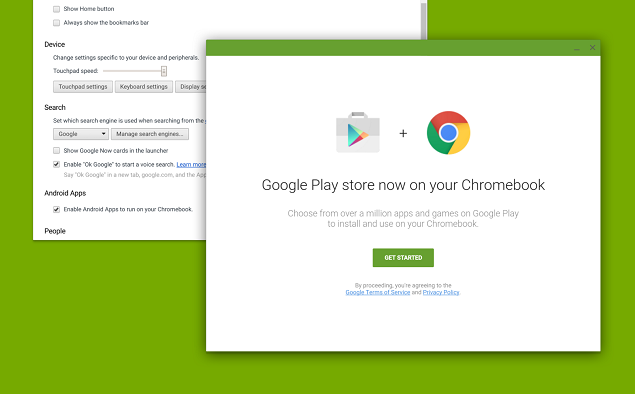The image size is (635, 394).
Task: Click the plus sign between the logos
Action: coord(403,133)
